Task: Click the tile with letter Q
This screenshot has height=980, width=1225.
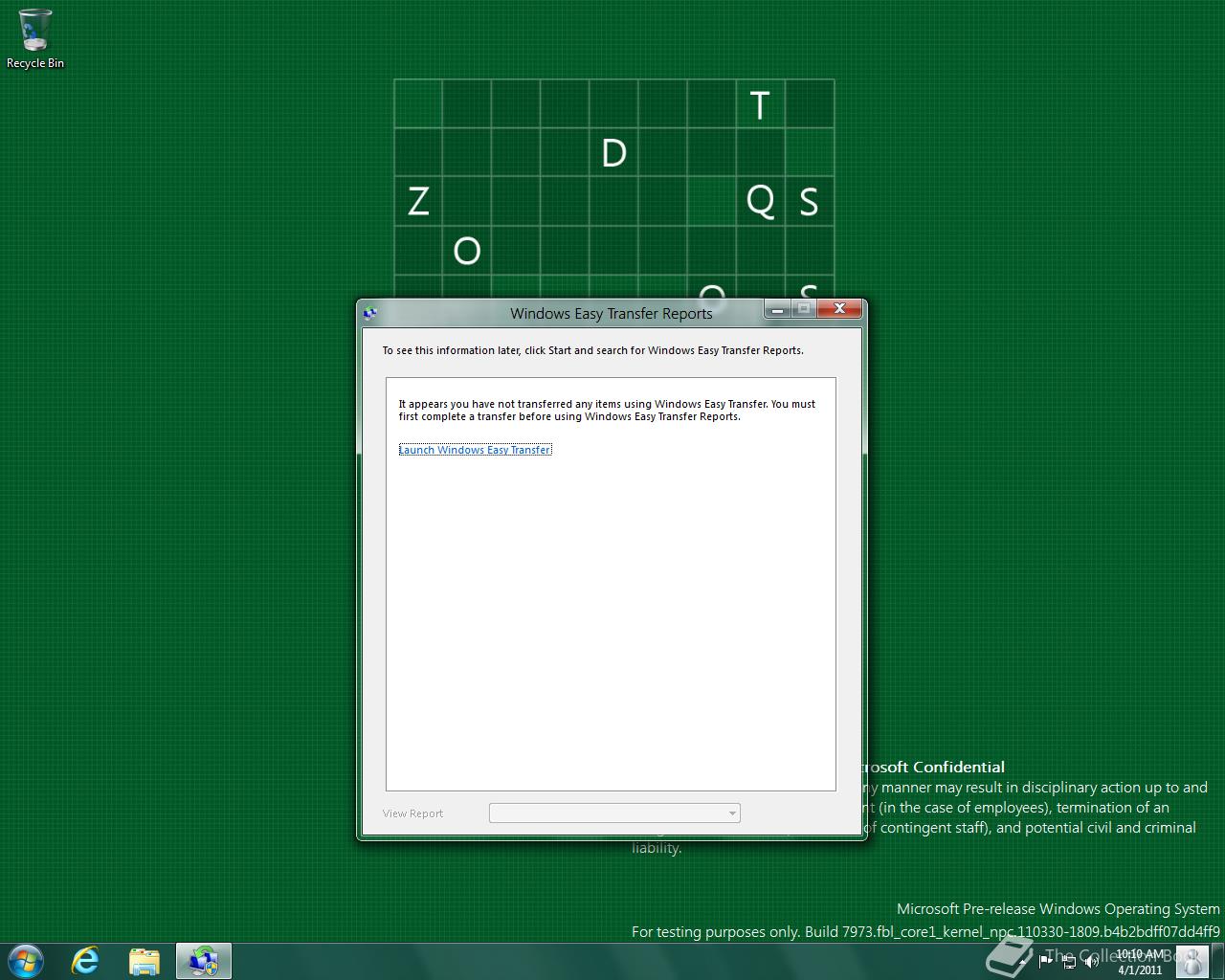Action: [761, 202]
